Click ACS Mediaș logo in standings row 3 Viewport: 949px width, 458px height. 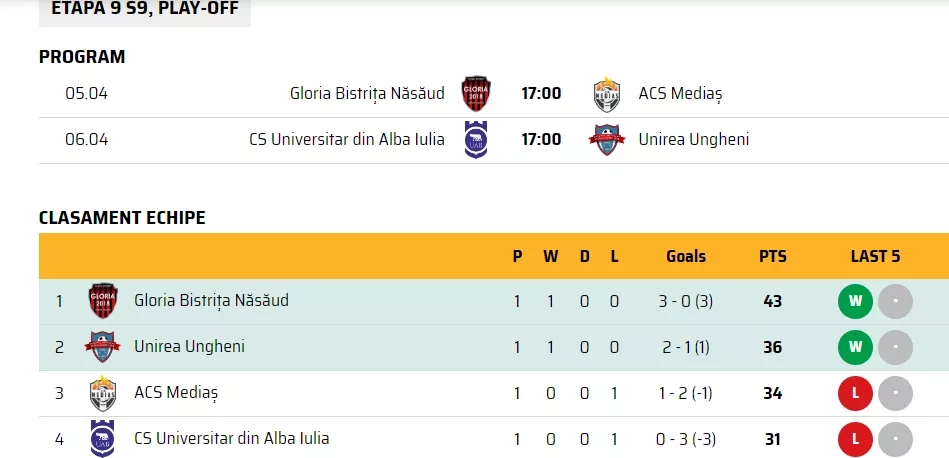click(x=103, y=393)
